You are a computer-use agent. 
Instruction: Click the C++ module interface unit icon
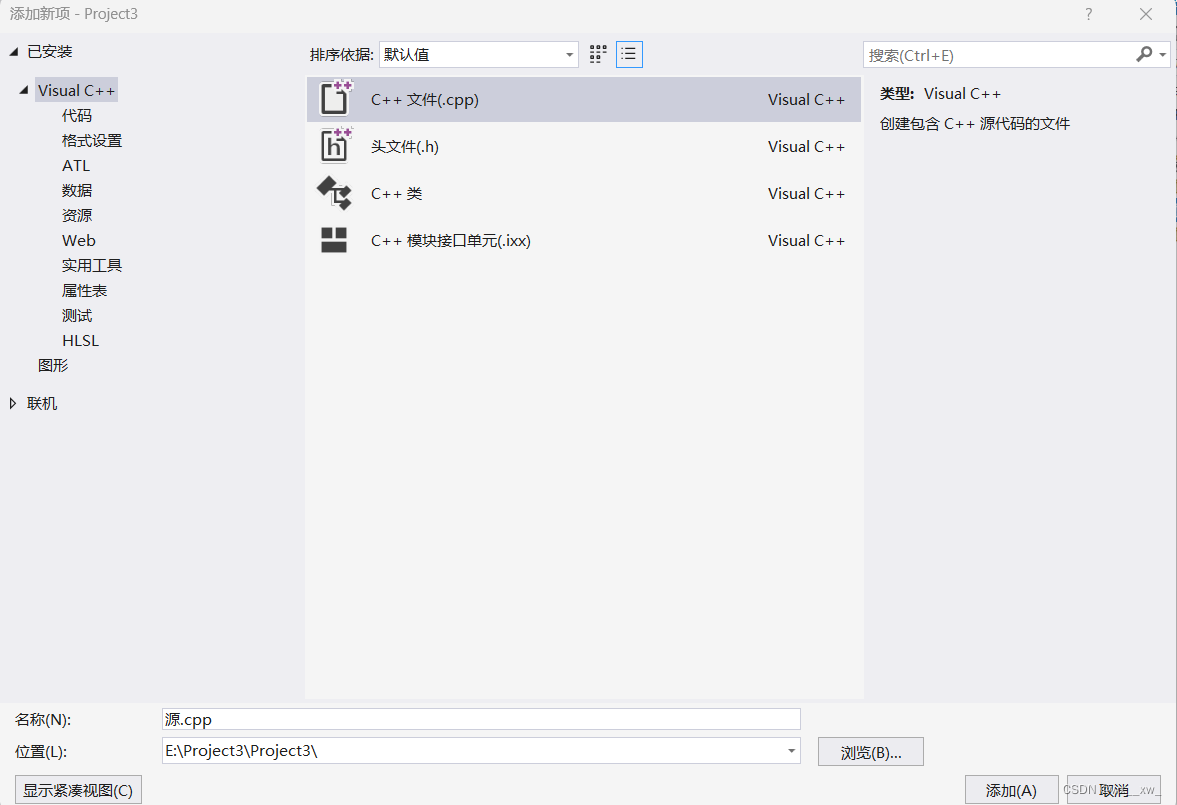pos(334,240)
